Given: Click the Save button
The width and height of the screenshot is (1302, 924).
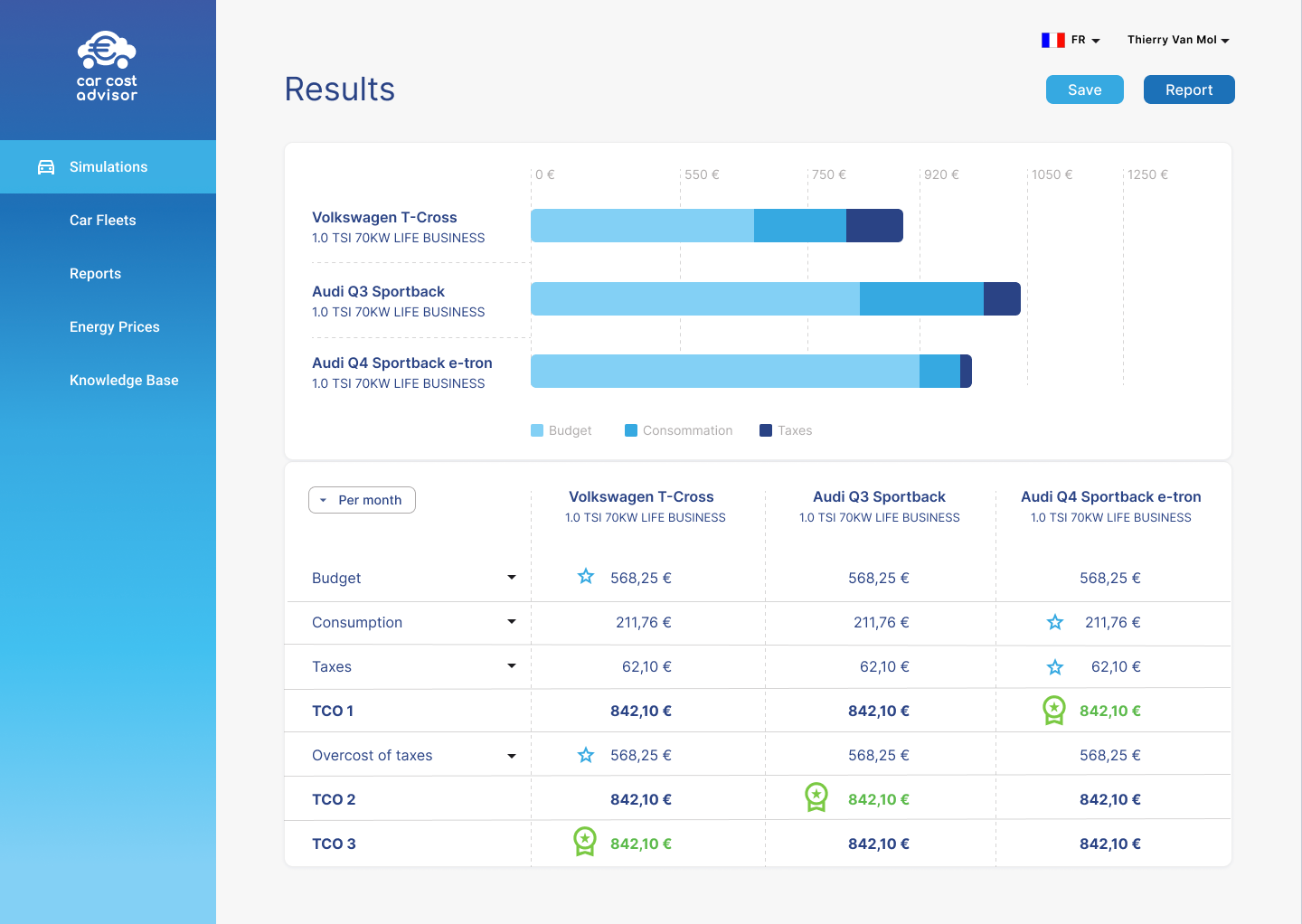Looking at the screenshot, I should coord(1085,90).
